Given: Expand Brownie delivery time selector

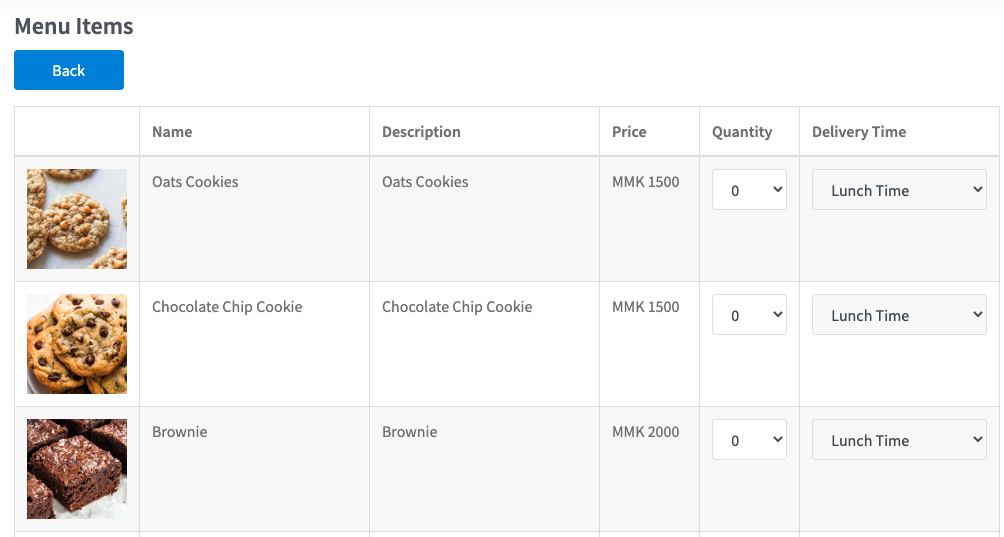Looking at the screenshot, I should [899, 439].
